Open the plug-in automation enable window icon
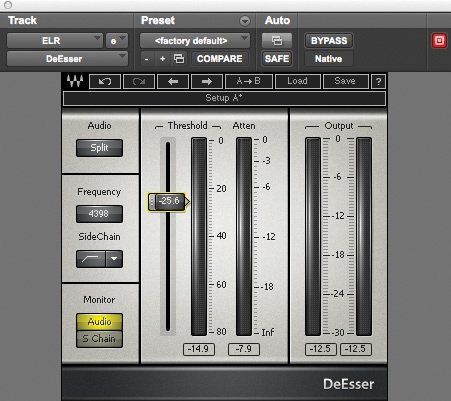 click(277, 41)
